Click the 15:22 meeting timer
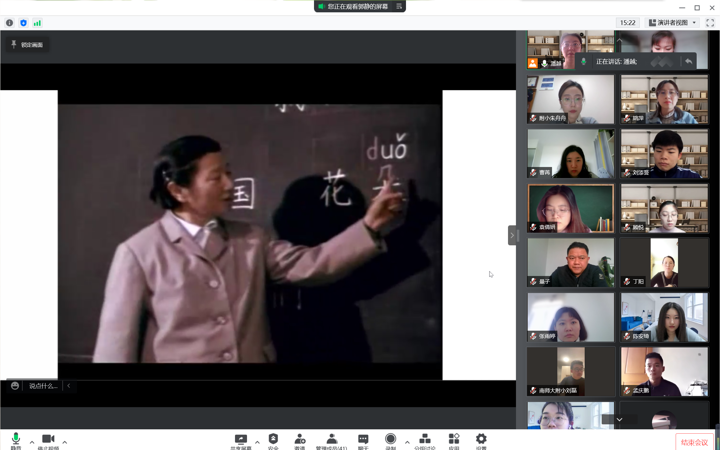This screenshot has height=450, width=720. pyautogui.click(x=627, y=22)
